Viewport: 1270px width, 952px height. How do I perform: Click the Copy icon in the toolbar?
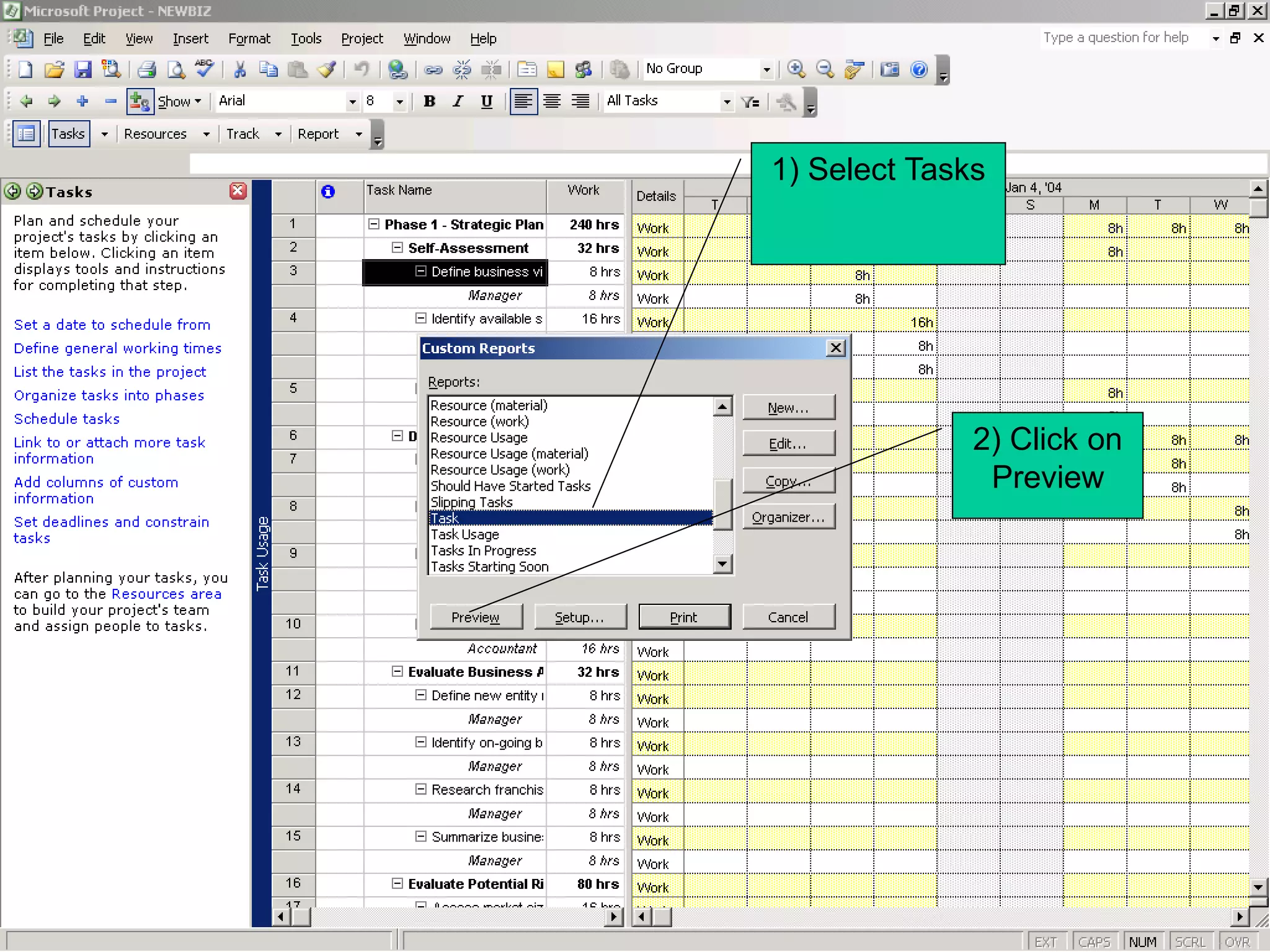pos(269,69)
